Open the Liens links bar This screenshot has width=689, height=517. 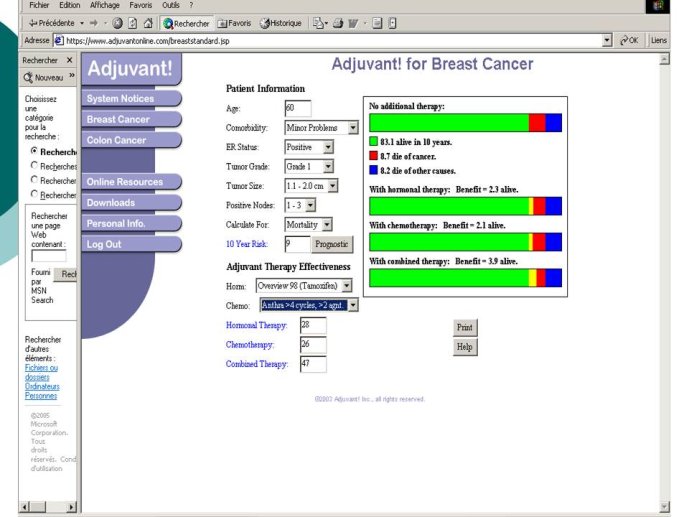659,40
